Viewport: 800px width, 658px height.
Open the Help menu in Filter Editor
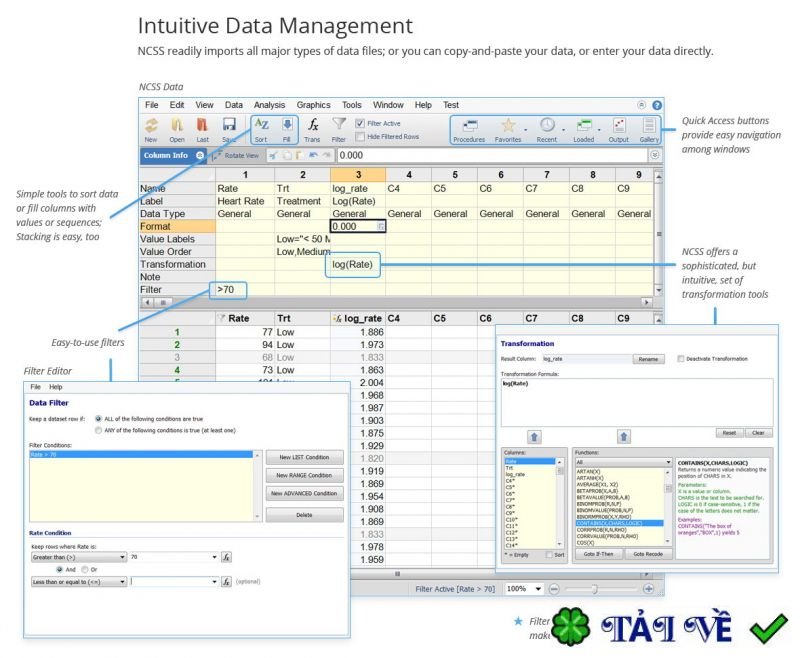pyautogui.click(x=56, y=387)
